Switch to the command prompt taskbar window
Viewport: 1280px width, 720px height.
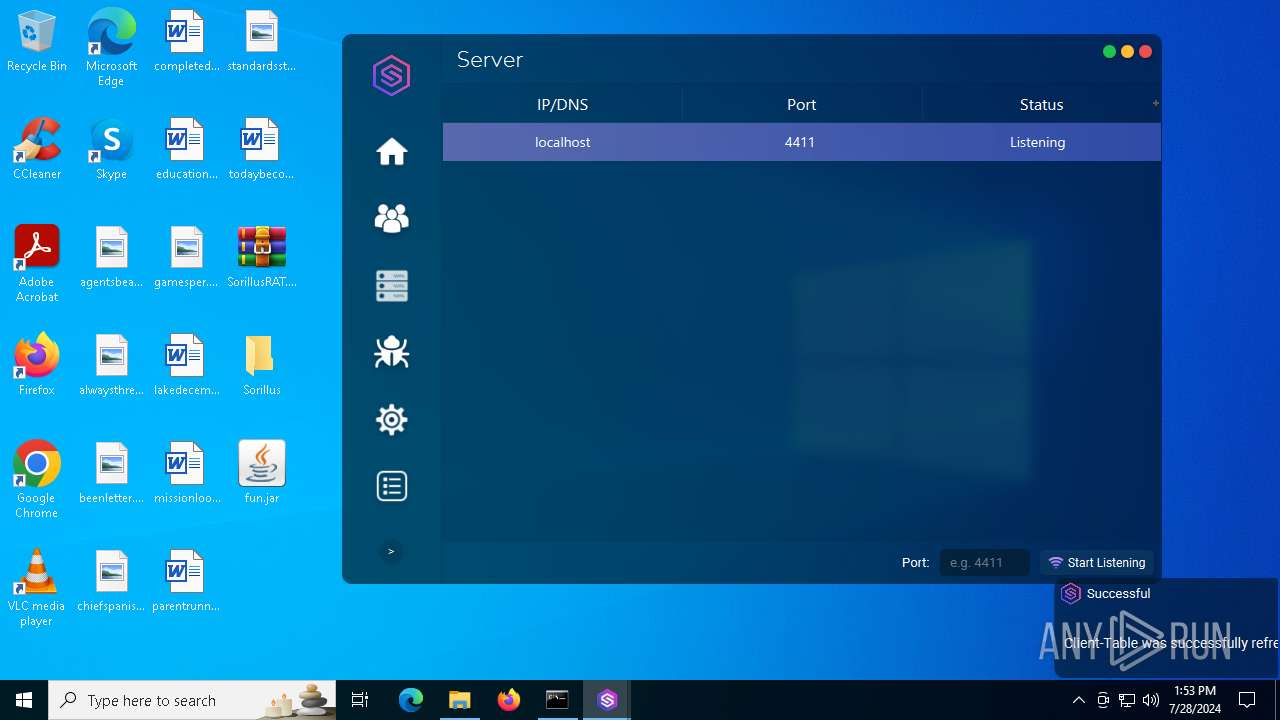coord(558,700)
